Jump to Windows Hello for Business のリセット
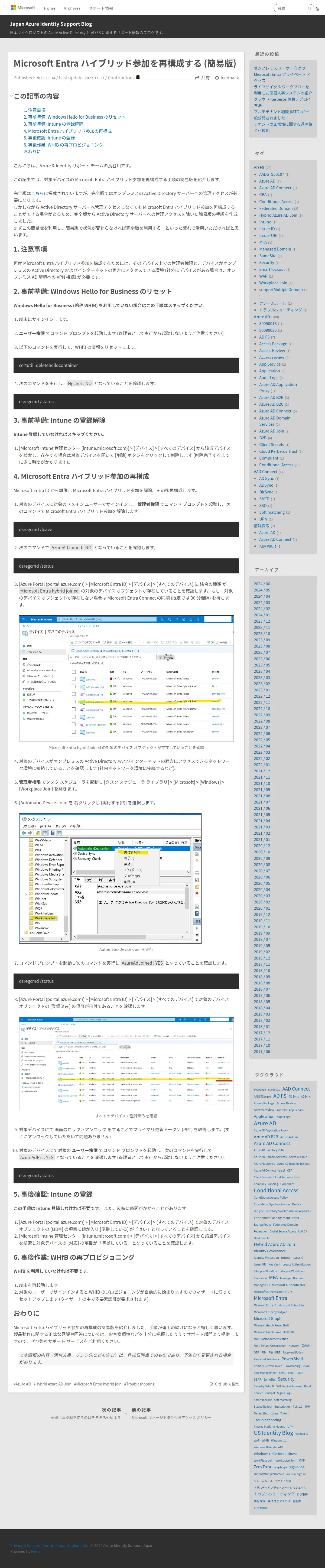The height and width of the screenshot is (1568, 325). [74, 117]
